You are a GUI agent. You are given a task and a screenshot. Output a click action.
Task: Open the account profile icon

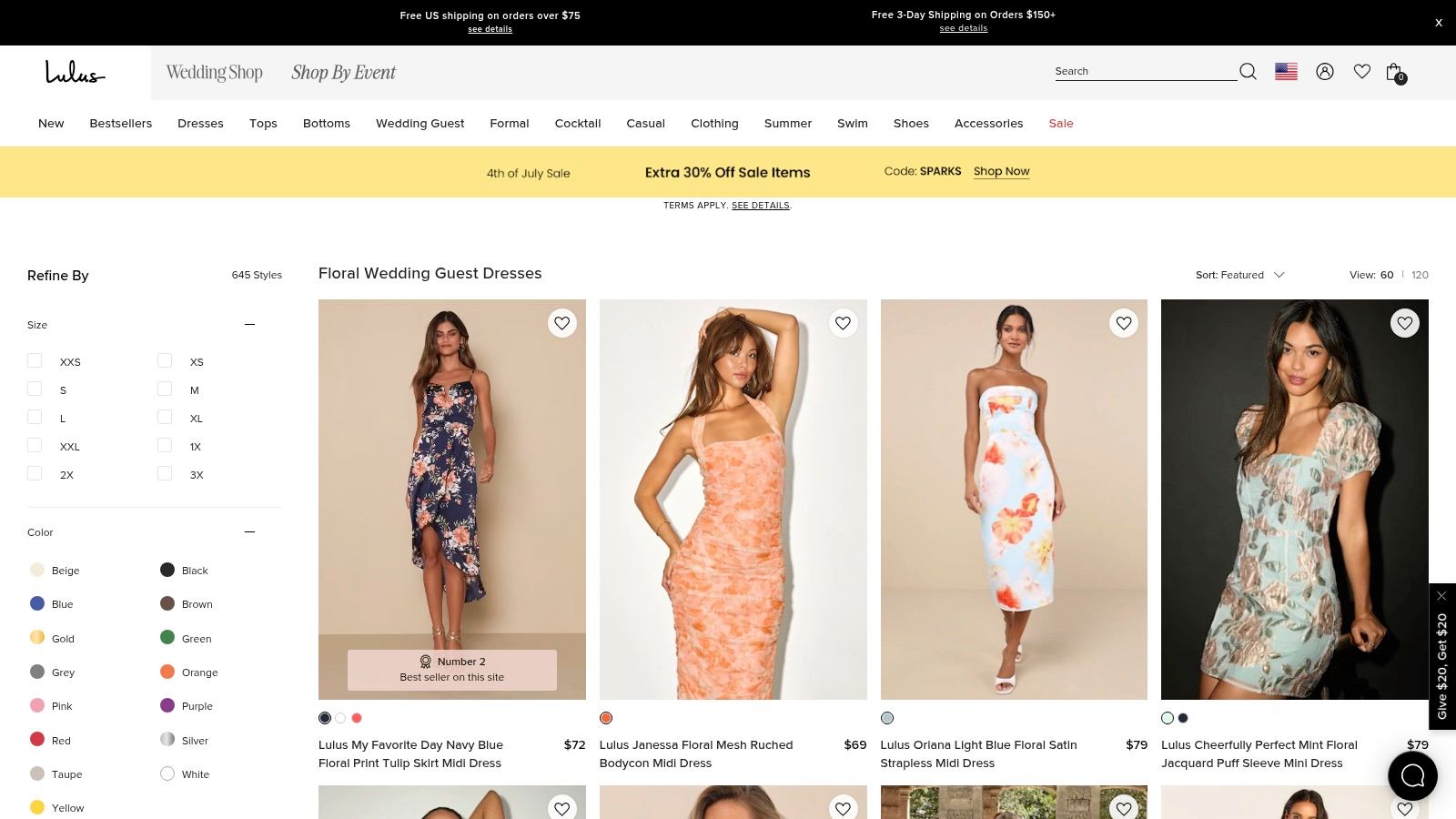tap(1325, 71)
